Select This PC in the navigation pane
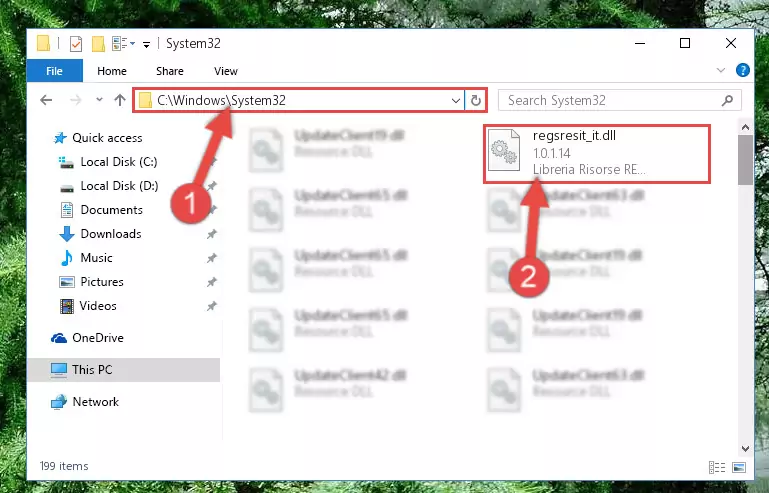 [123, 370]
